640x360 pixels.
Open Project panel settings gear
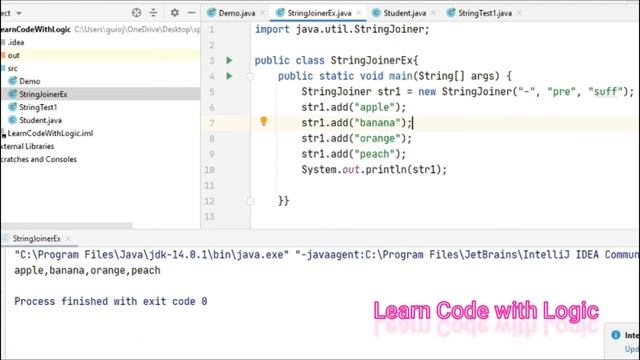click(175, 13)
